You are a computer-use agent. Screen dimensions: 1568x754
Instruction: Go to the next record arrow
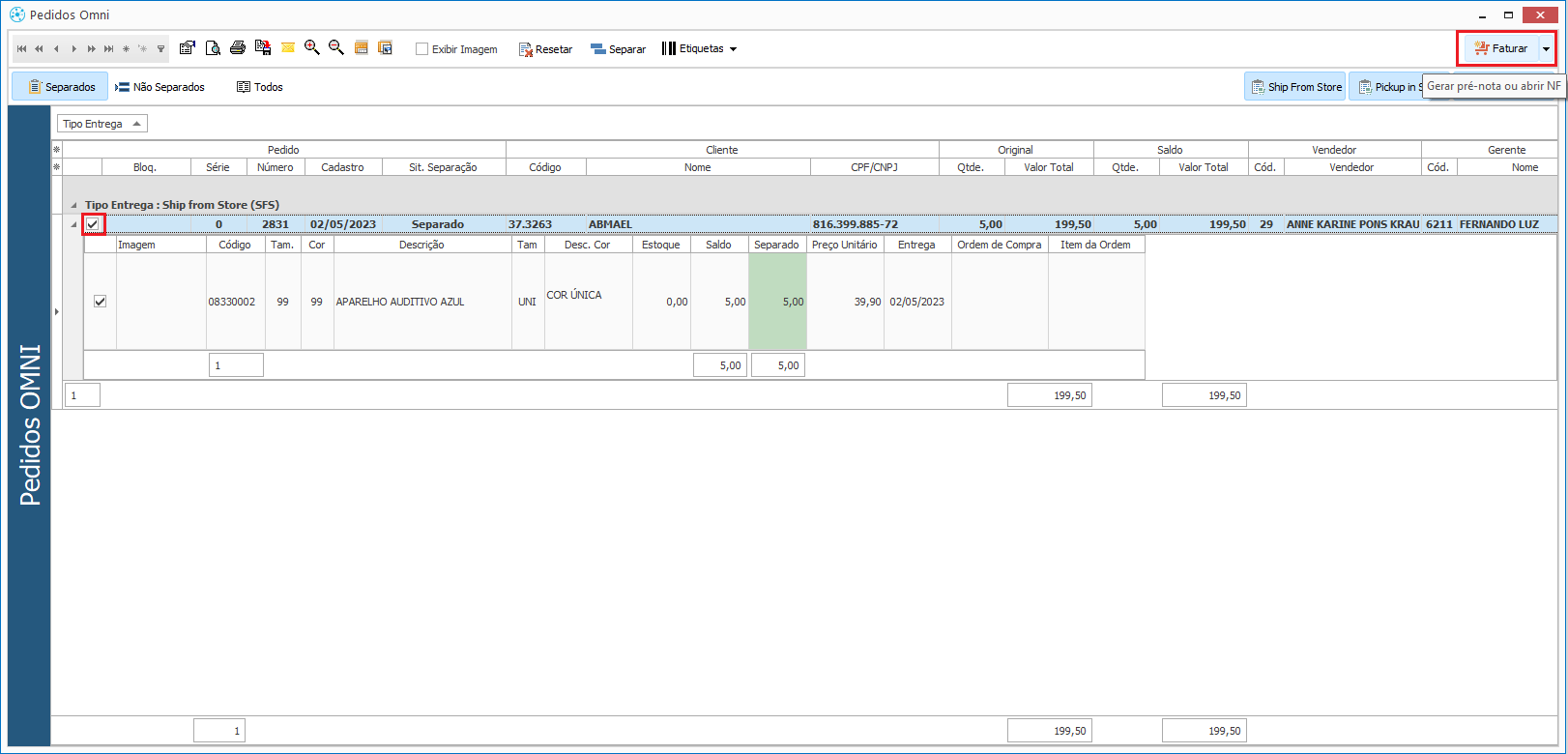pos(73,48)
